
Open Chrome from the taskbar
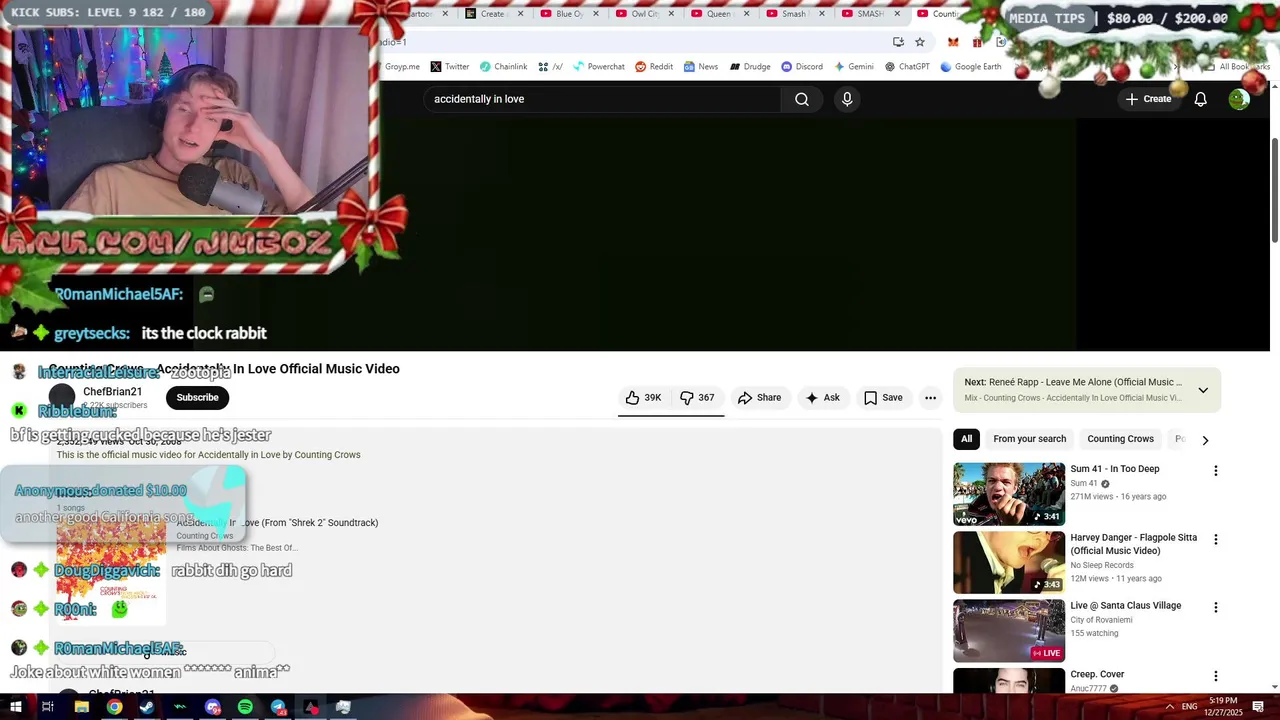point(114,707)
